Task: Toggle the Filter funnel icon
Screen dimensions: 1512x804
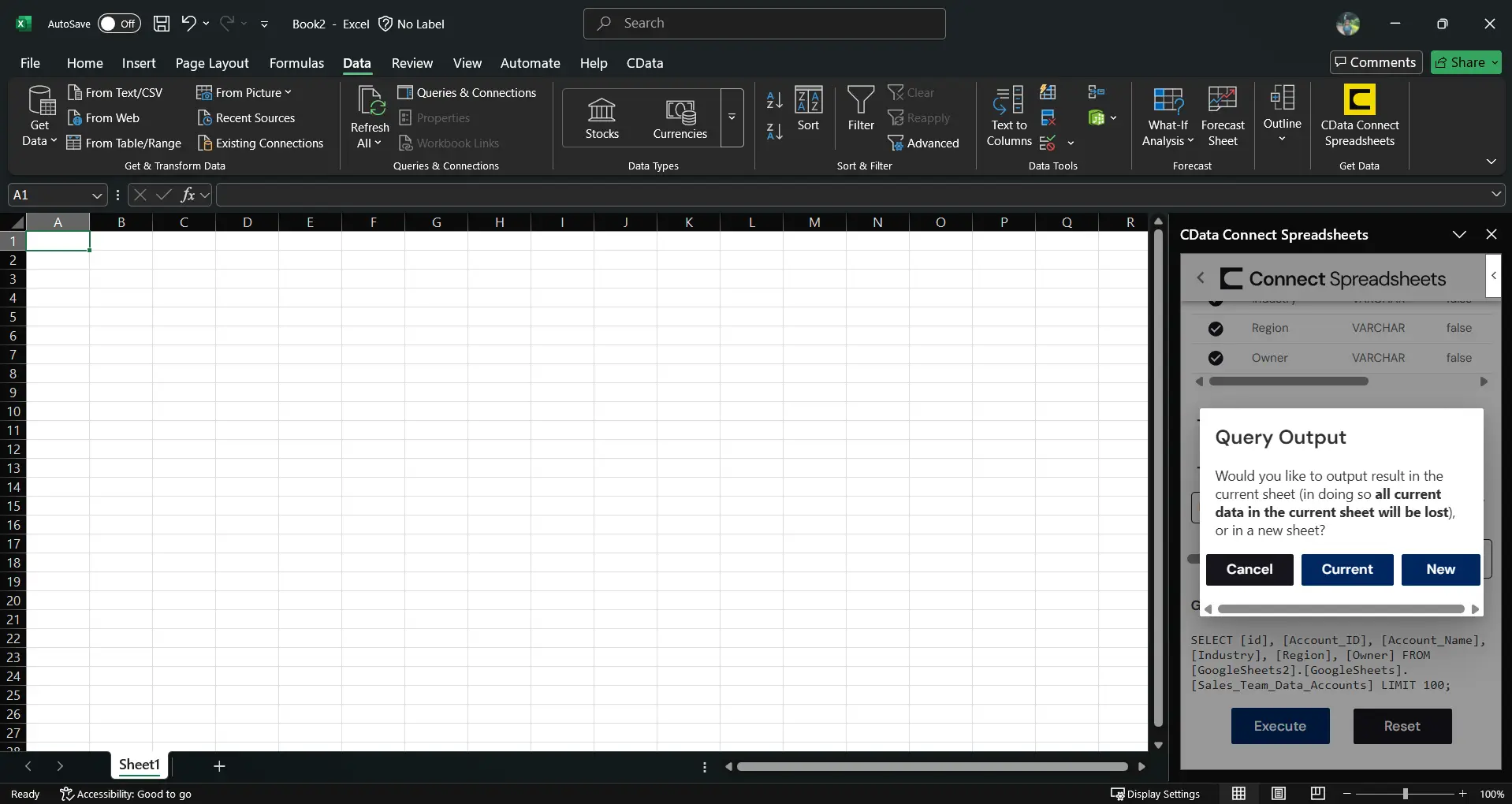Action: [861, 109]
